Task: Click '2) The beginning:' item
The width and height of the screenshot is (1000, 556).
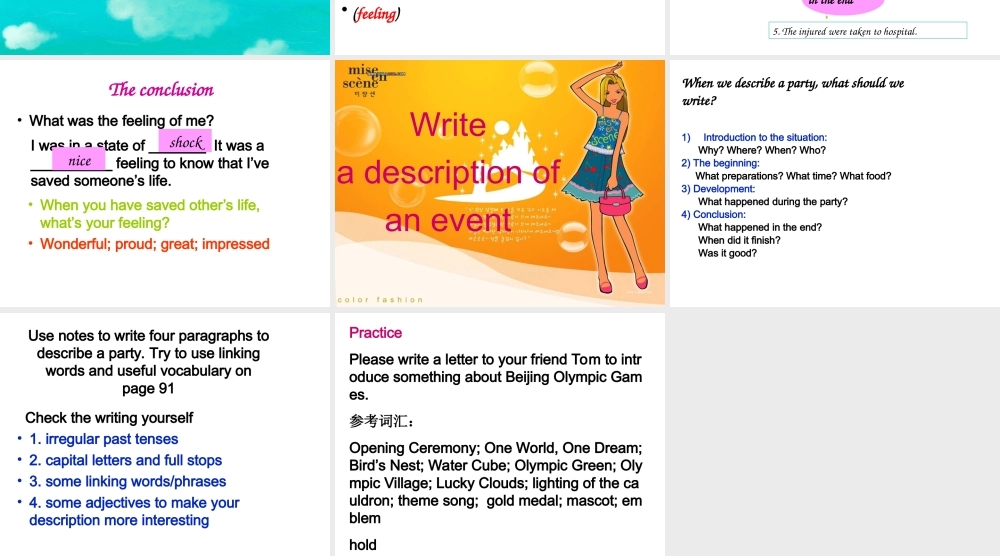Action: (720, 163)
